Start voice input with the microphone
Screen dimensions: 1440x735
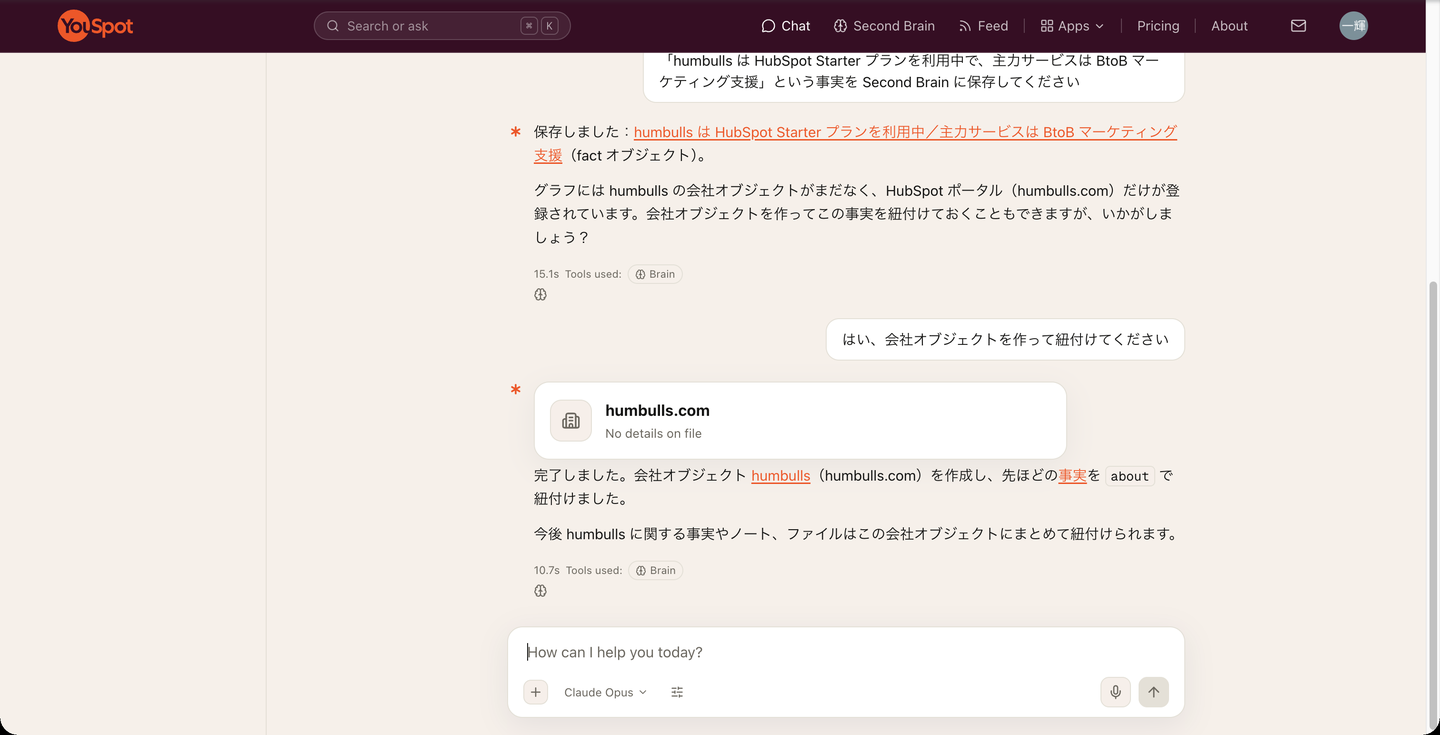pos(1115,692)
